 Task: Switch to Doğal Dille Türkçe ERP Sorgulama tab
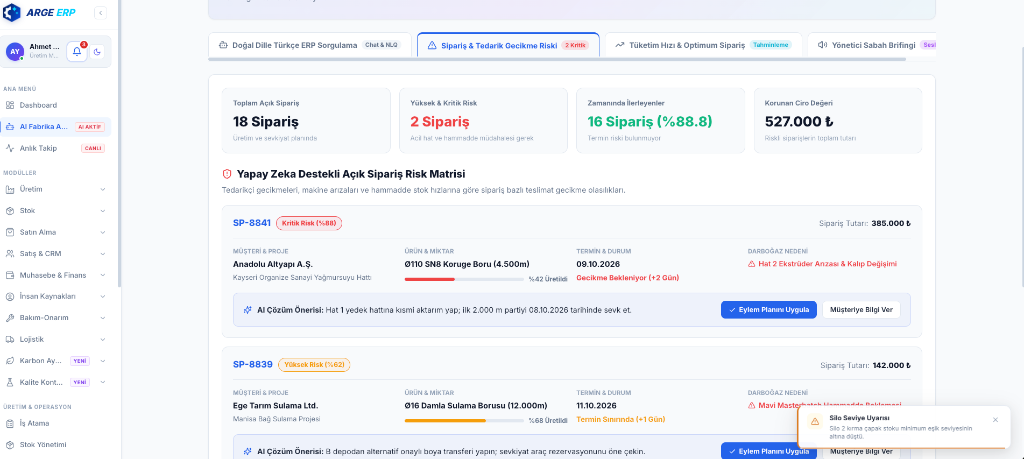pyautogui.click(x=310, y=45)
